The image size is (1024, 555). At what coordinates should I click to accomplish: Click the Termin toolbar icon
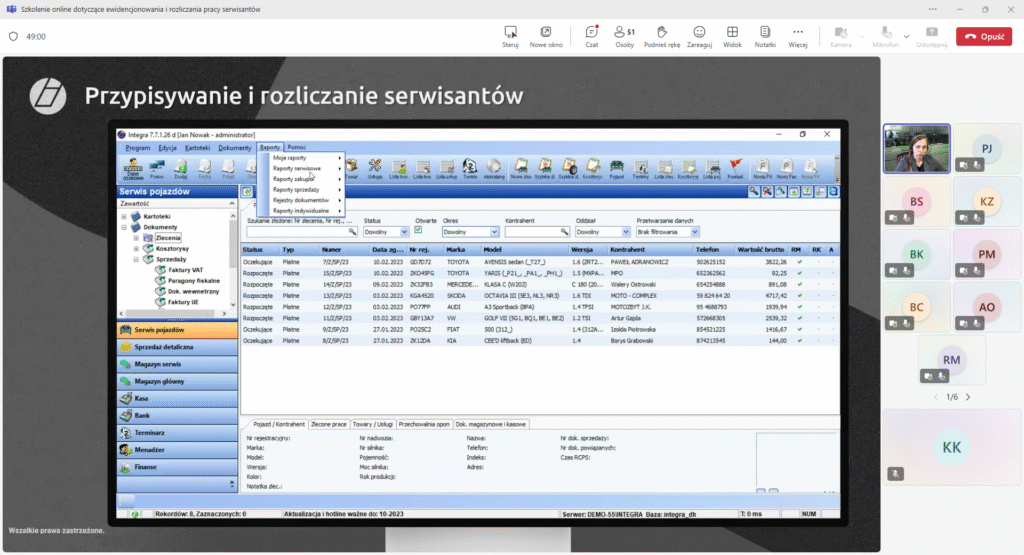tap(470, 169)
